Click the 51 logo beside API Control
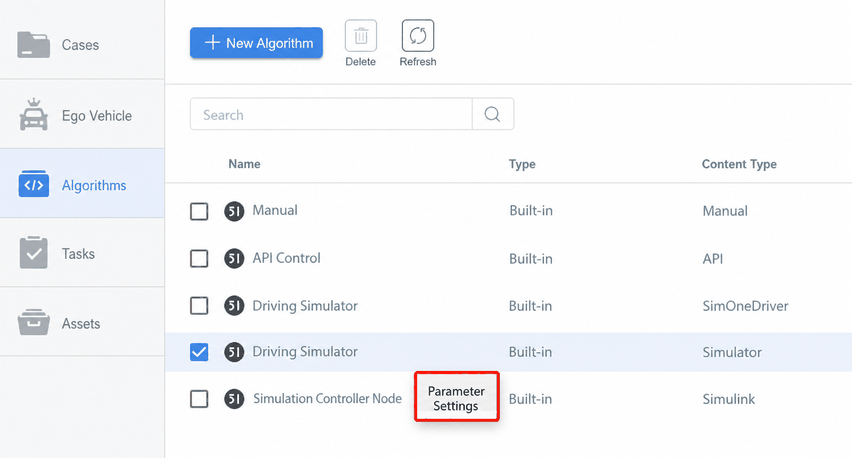 [x=234, y=259]
